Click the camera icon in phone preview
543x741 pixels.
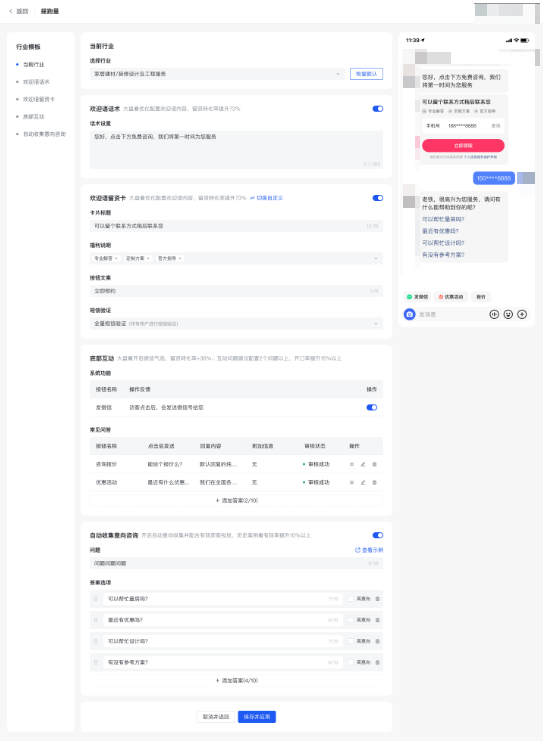[x=410, y=314]
